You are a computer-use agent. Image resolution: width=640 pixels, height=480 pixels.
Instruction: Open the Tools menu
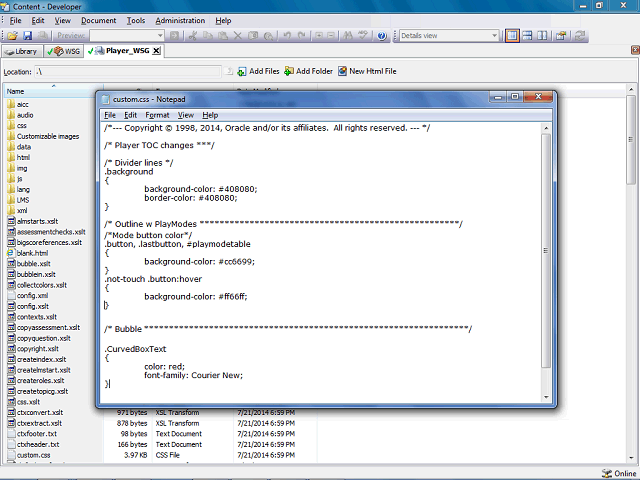[x=136, y=20]
